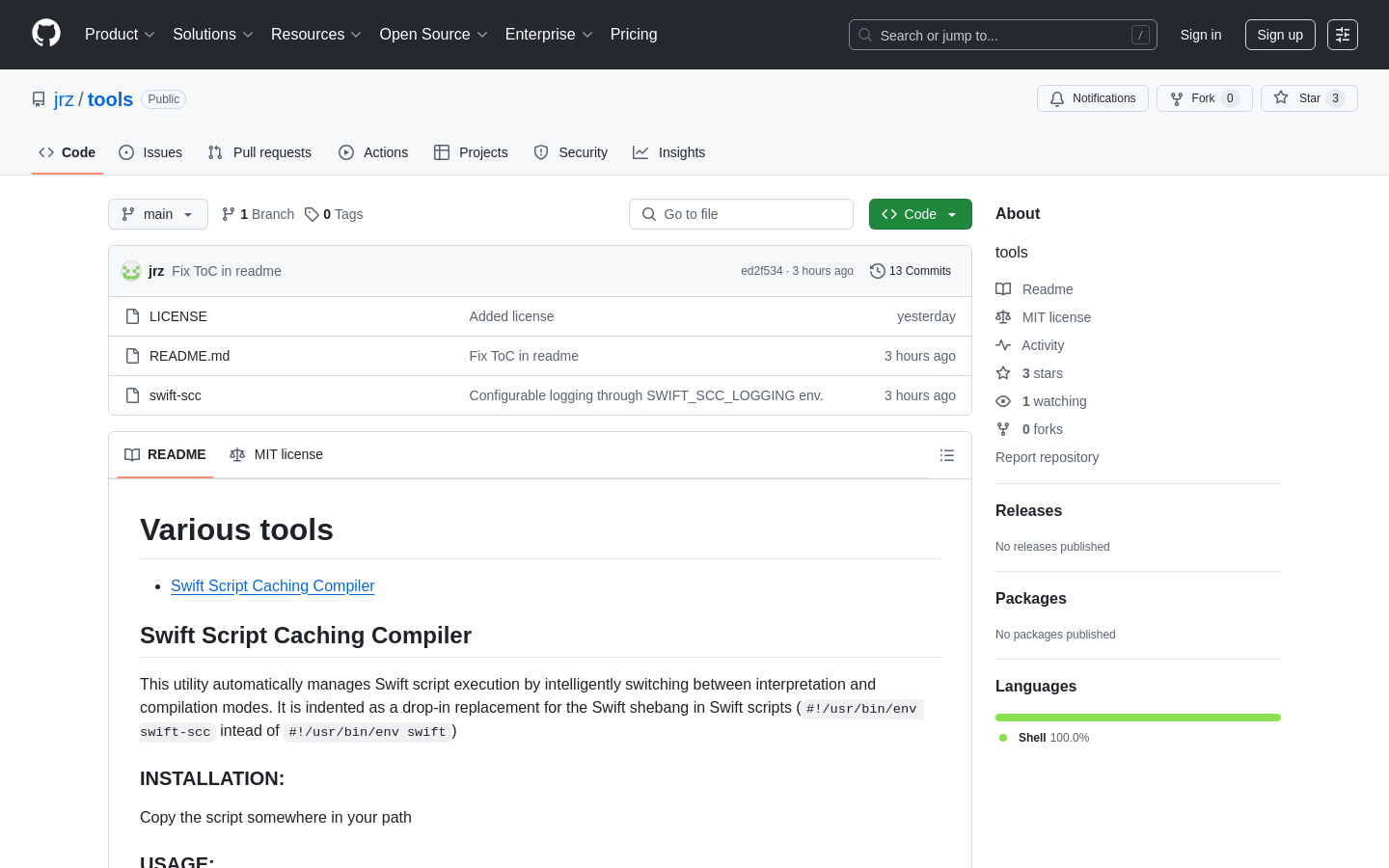Open the tools repository name link
This screenshot has width=1389, height=868.
pos(110,99)
